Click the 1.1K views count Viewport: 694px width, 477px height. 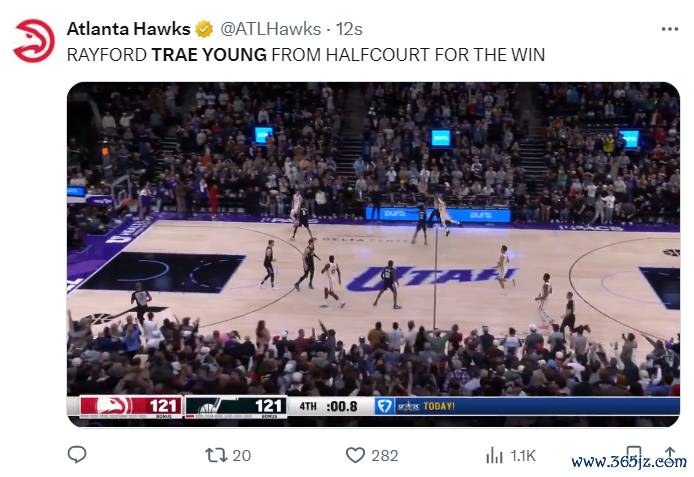[x=523, y=456]
